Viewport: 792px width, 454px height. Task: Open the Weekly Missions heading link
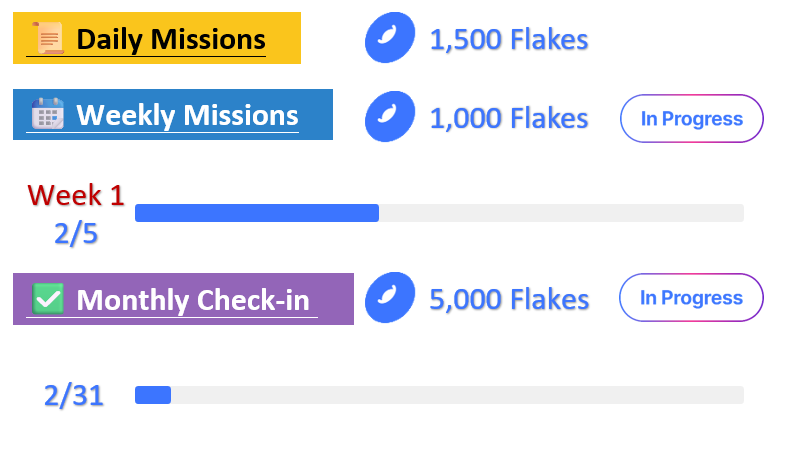coord(187,116)
